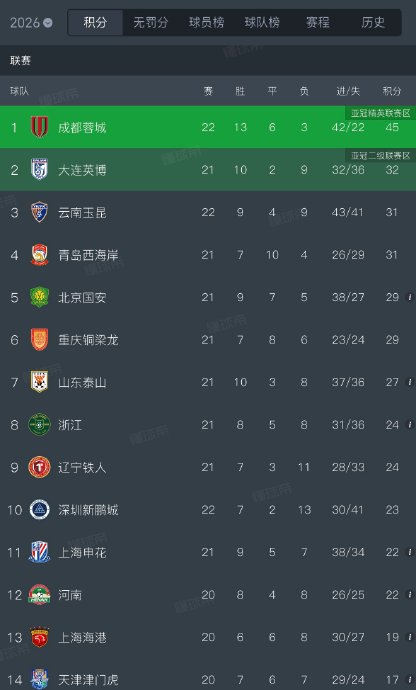This screenshot has height=690, width=416.
Task: Tap the 云南玉昆 team badge
Action: (40, 212)
